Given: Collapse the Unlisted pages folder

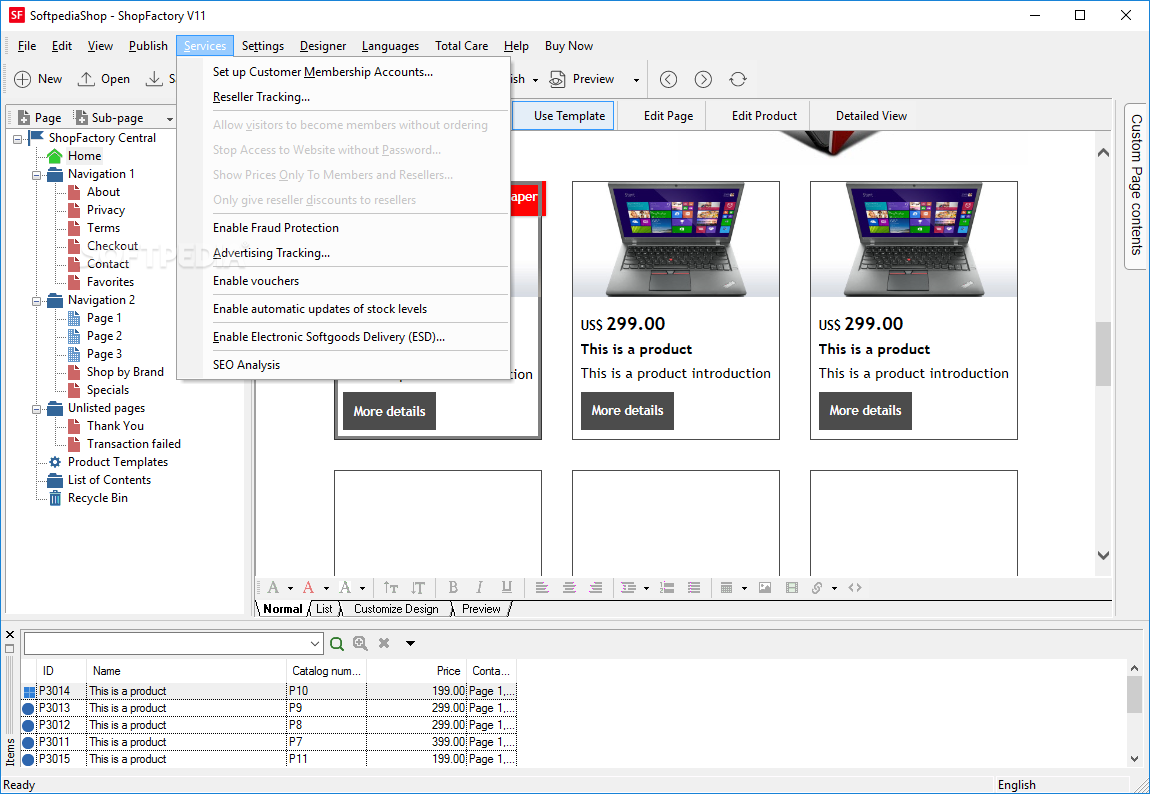Looking at the screenshot, I should pyautogui.click(x=36, y=409).
